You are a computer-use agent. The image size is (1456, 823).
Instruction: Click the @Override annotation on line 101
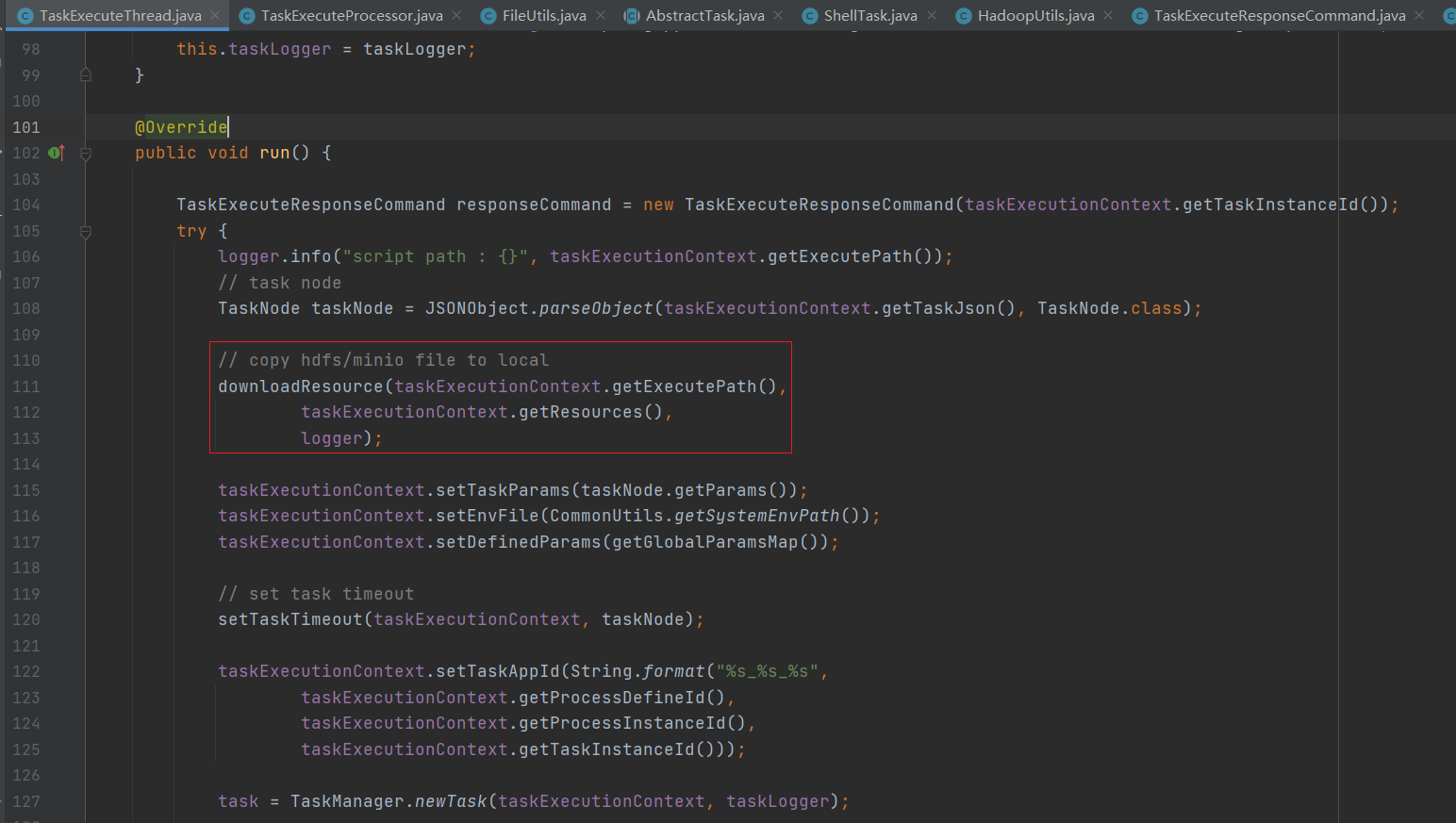[x=181, y=127]
